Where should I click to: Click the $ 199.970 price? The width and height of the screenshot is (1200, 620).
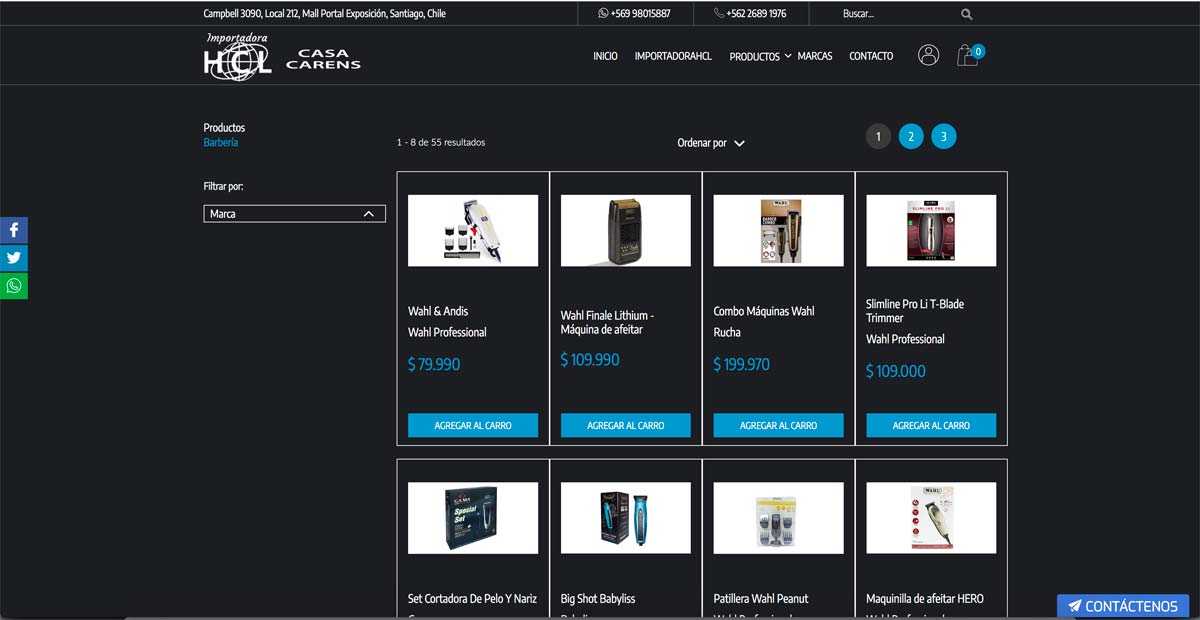742,365
